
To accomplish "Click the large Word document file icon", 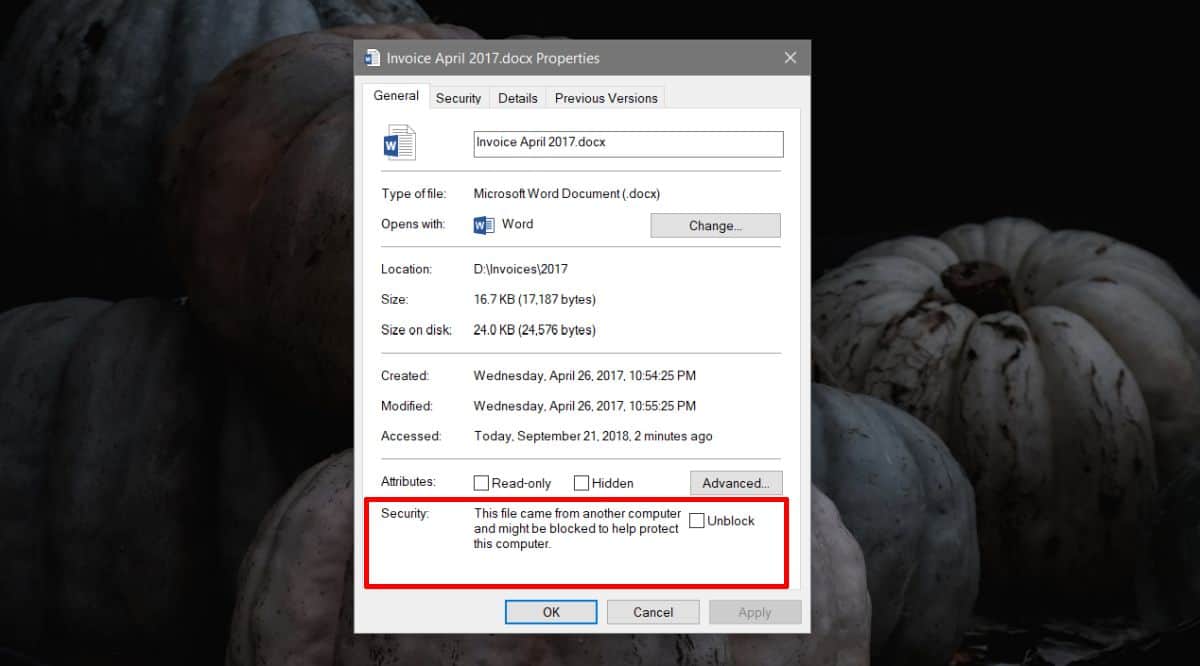I will 399,143.
